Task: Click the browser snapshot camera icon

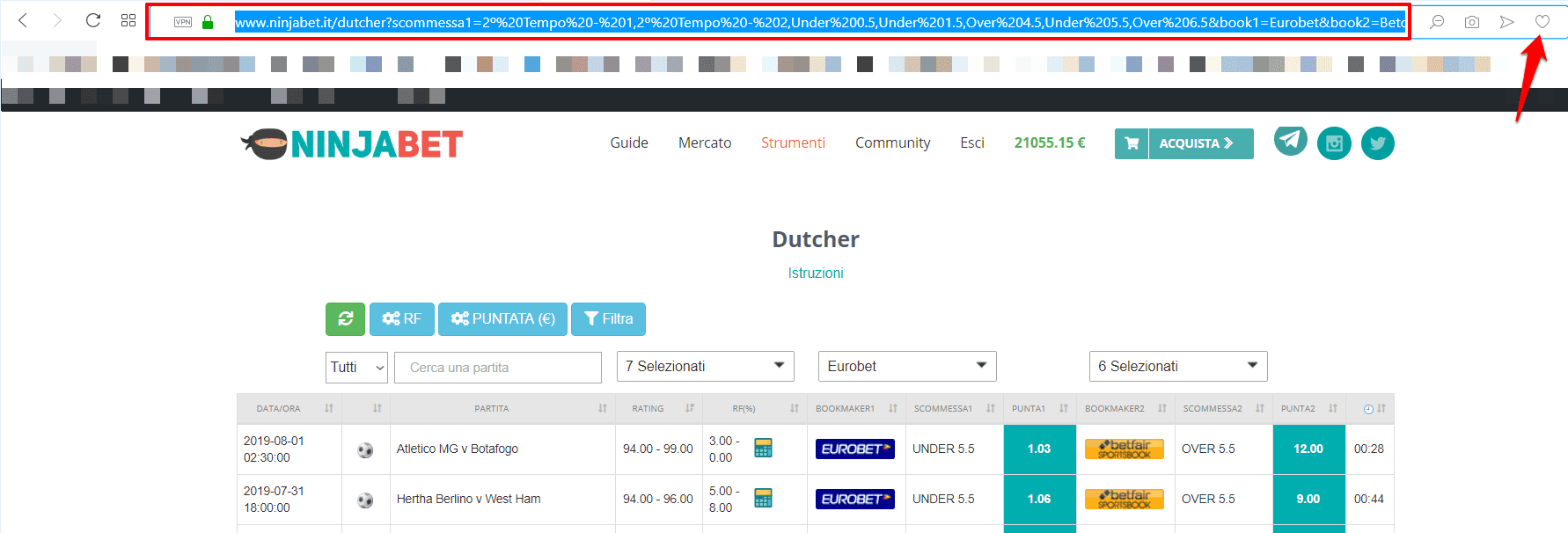Action: click(1471, 22)
